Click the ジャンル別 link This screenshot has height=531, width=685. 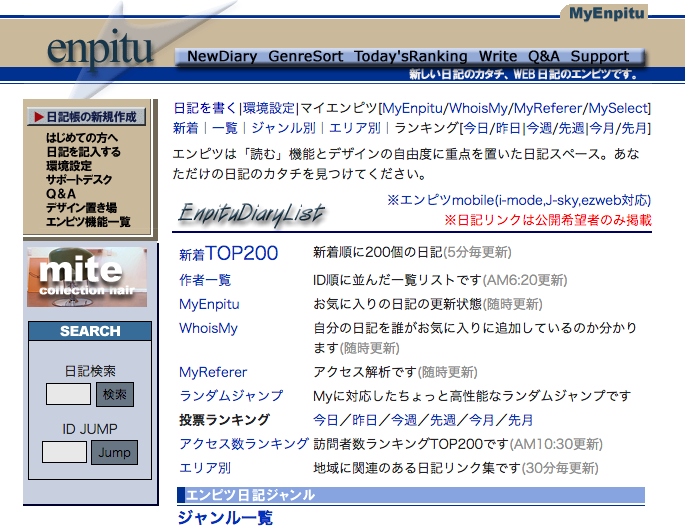tap(283, 128)
